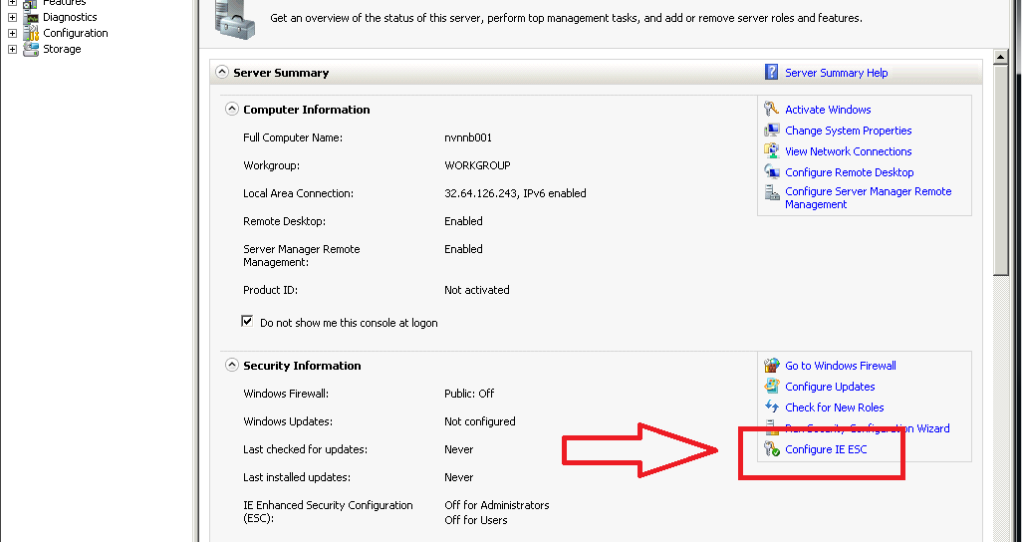Click the Go to Windows Firewall icon
The width and height of the screenshot is (1022, 542).
click(x=771, y=366)
